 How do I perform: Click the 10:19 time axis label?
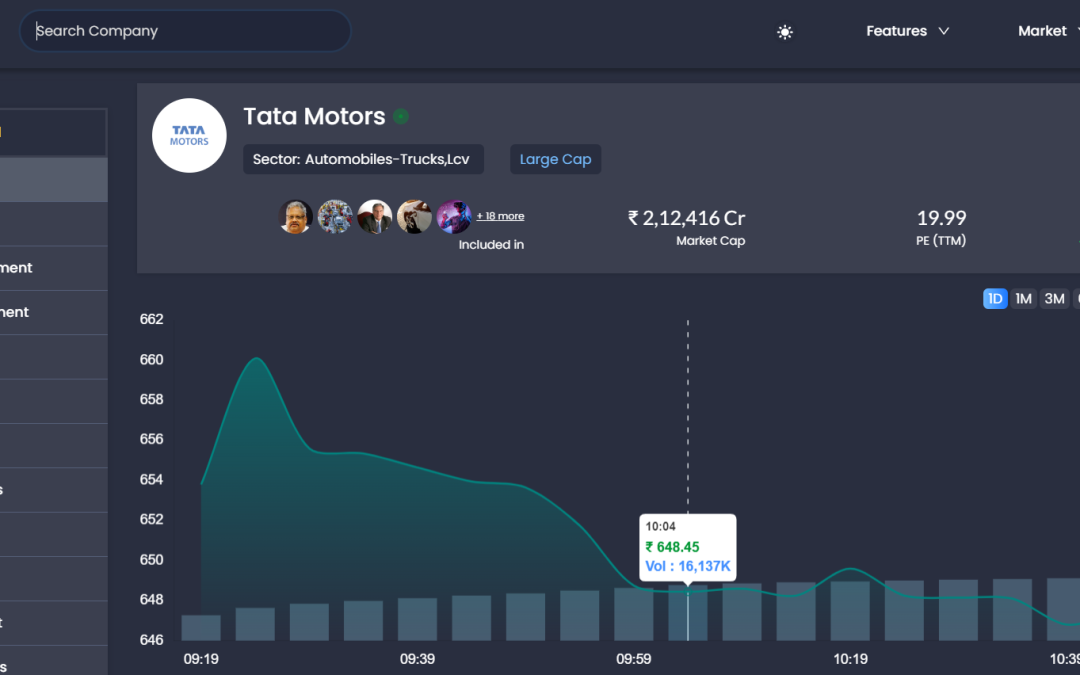click(x=851, y=659)
